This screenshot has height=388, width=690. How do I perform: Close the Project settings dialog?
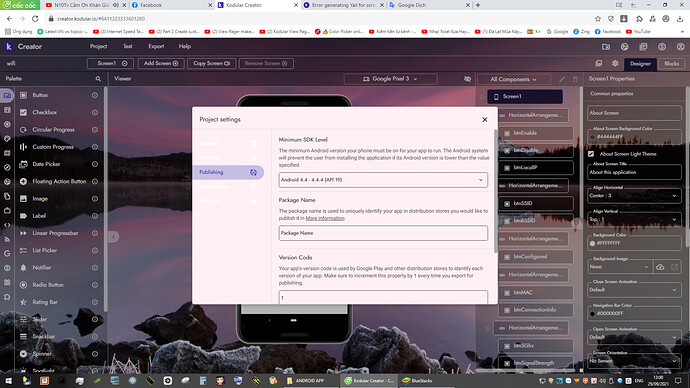[x=484, y=120]
